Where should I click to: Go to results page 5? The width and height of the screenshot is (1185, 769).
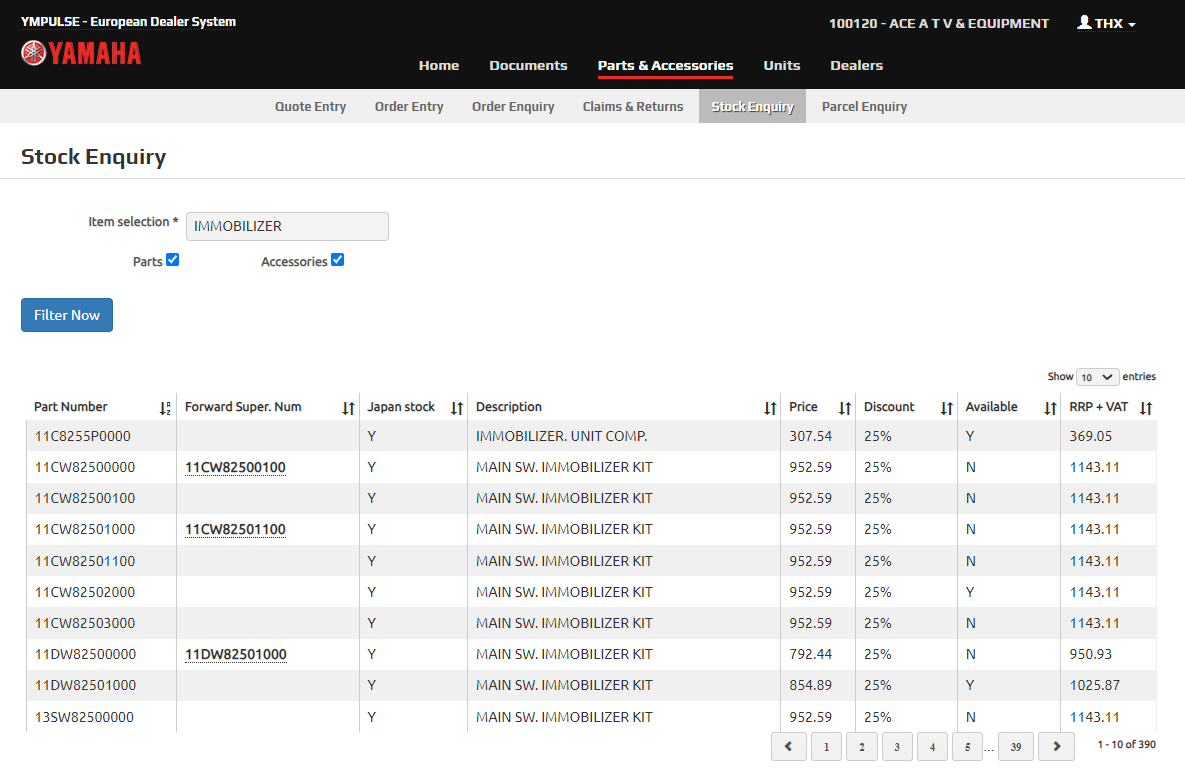click(967, 746)
